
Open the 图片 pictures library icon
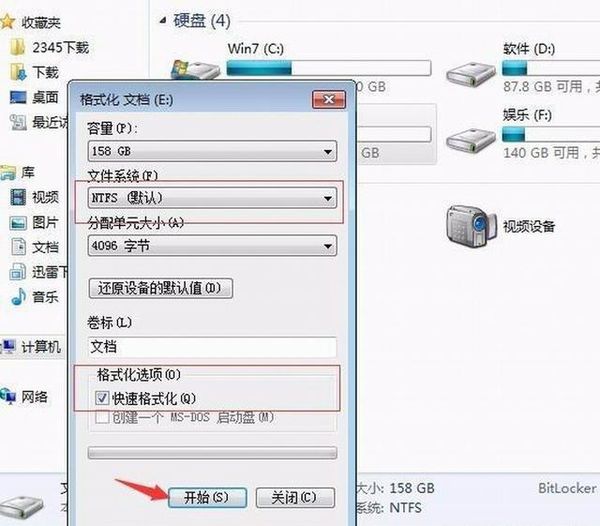click(18, 223)
